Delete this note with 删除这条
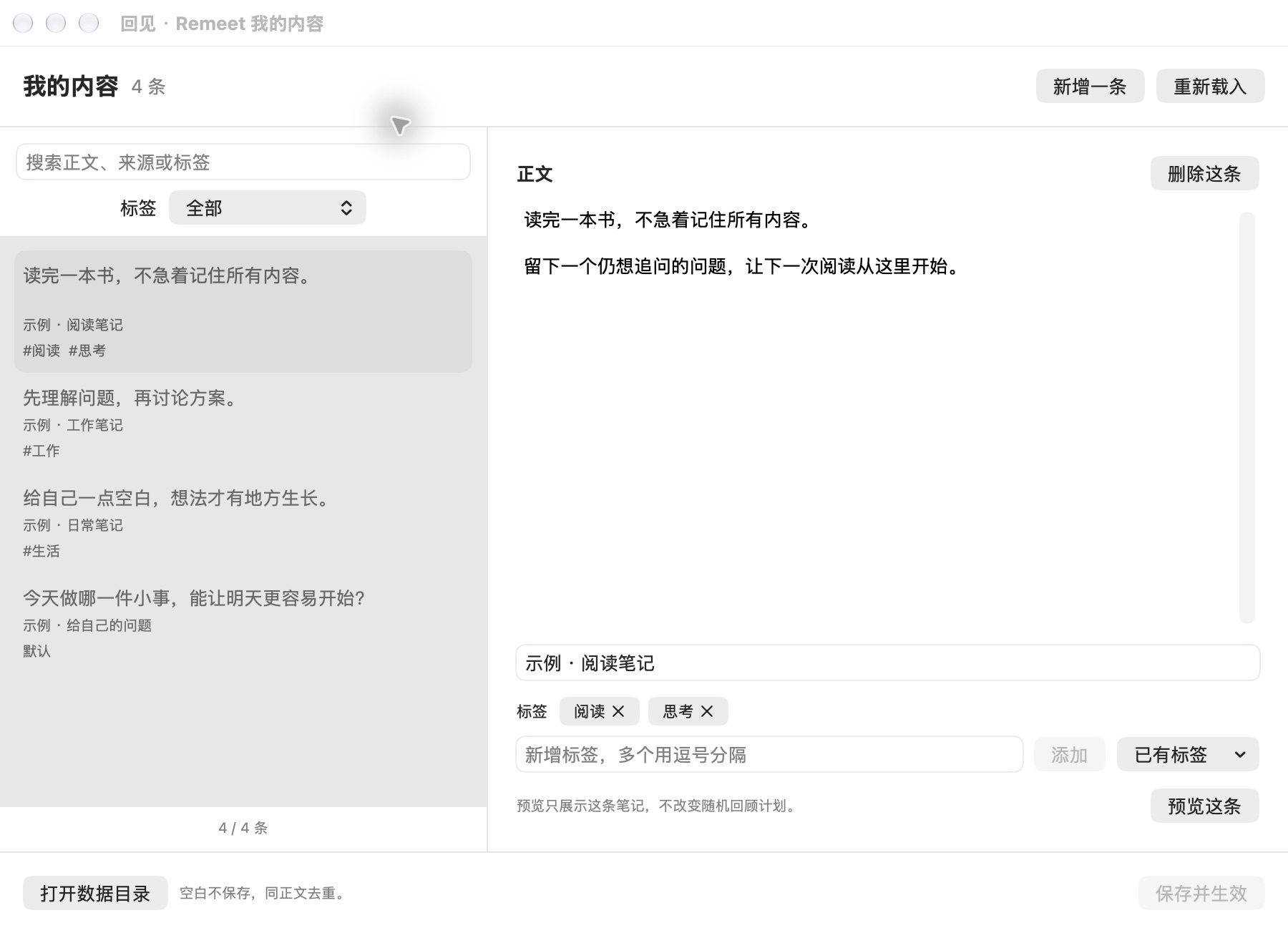1288x933 pixels. point(1204,173)
